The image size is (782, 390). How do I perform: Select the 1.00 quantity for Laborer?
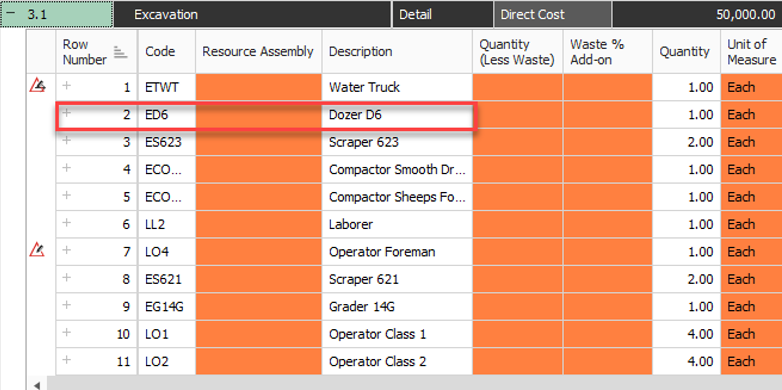point(686,224)
